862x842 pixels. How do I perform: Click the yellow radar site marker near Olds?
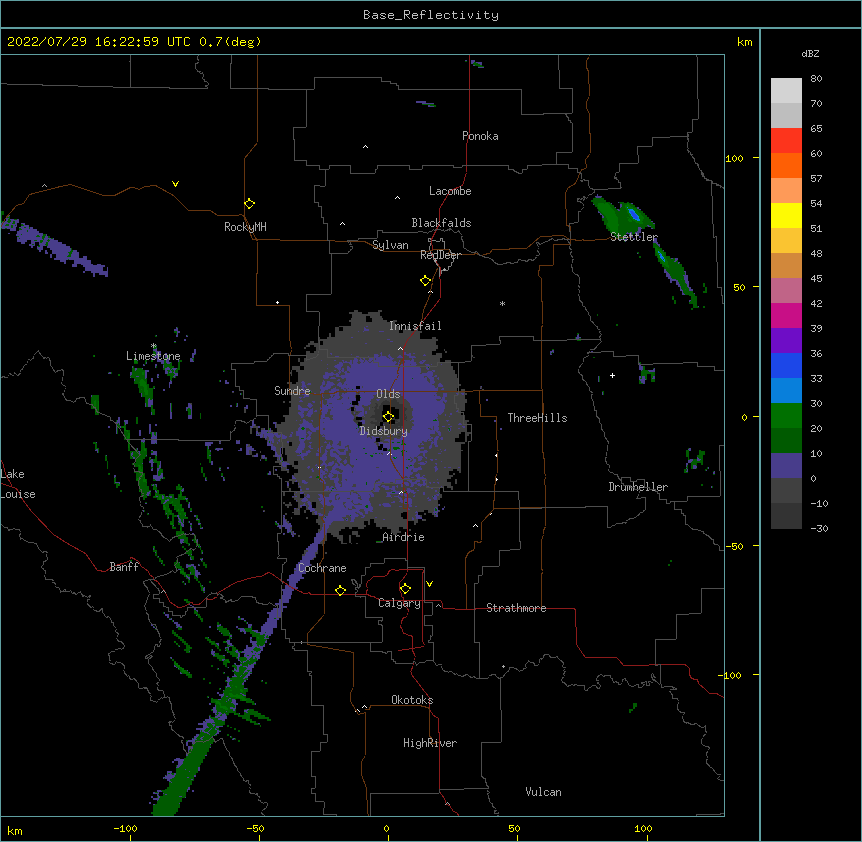click(388, 416)
